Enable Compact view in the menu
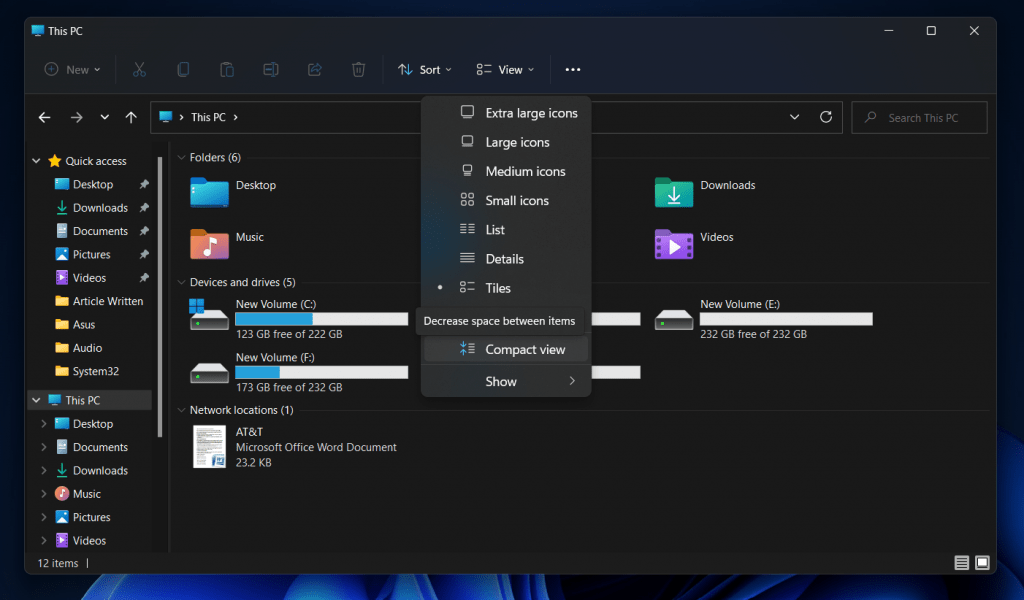The height and width of the screenshot is (600, 1024). coord(524,349)
